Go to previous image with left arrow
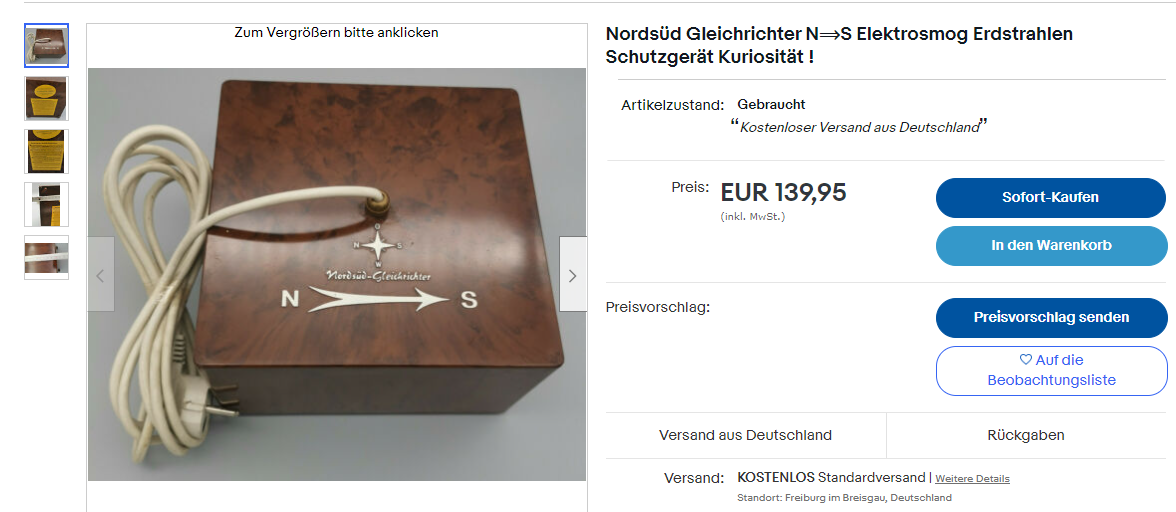Viewport: 1176px width, 512px height. coord(101,274)
